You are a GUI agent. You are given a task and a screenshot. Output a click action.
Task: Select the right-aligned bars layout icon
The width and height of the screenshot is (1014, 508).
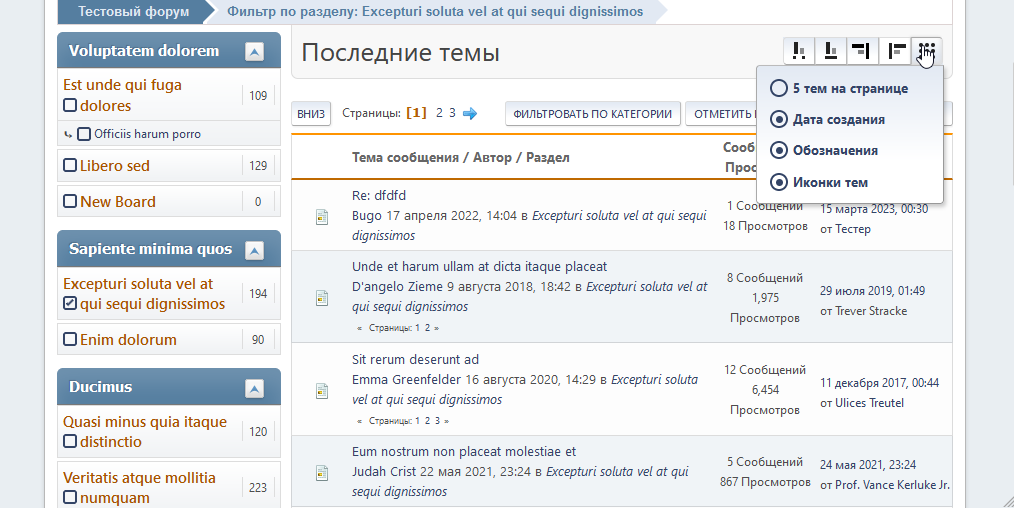tap(861, 50)
